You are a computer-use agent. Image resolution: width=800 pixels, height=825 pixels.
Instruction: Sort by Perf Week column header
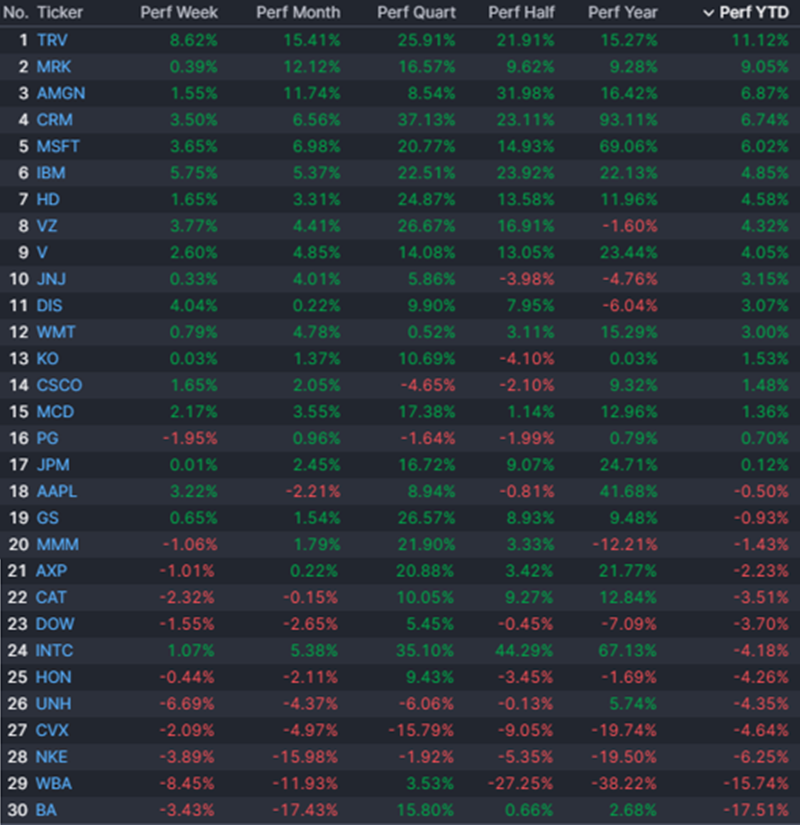[179, 13]
